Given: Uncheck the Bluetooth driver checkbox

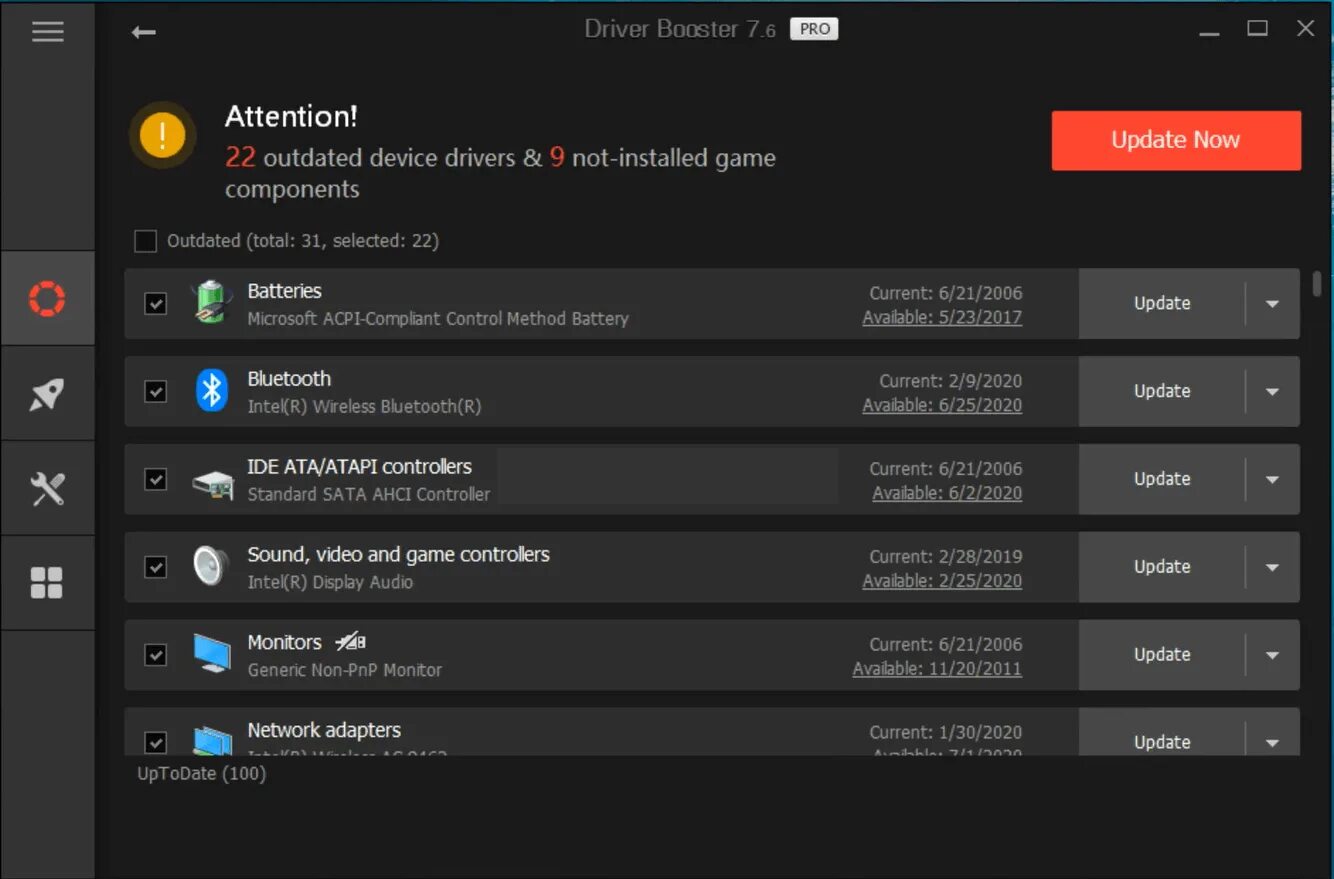Looking at the screenshot, I should pos(156,391).
